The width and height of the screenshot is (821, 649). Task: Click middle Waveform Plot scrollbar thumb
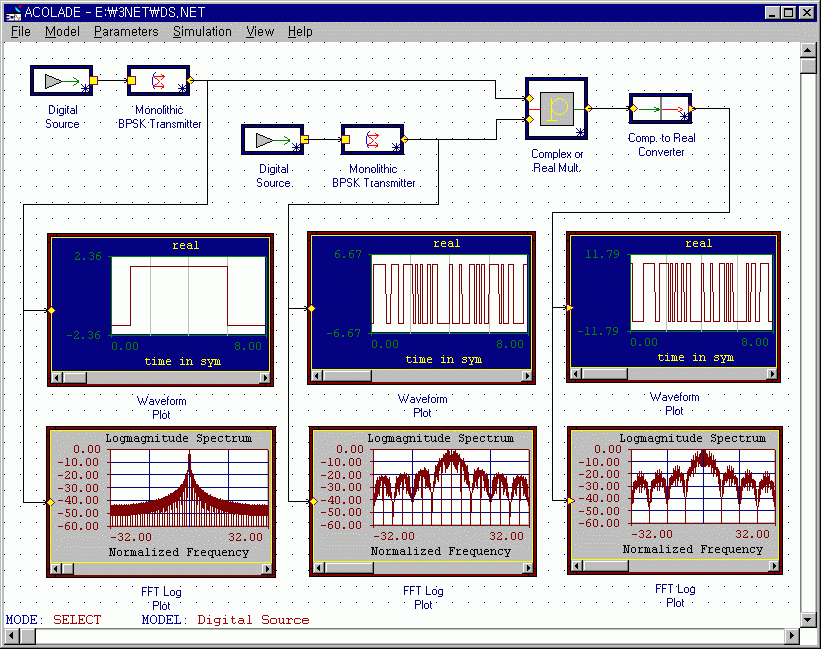click(347, 376)
